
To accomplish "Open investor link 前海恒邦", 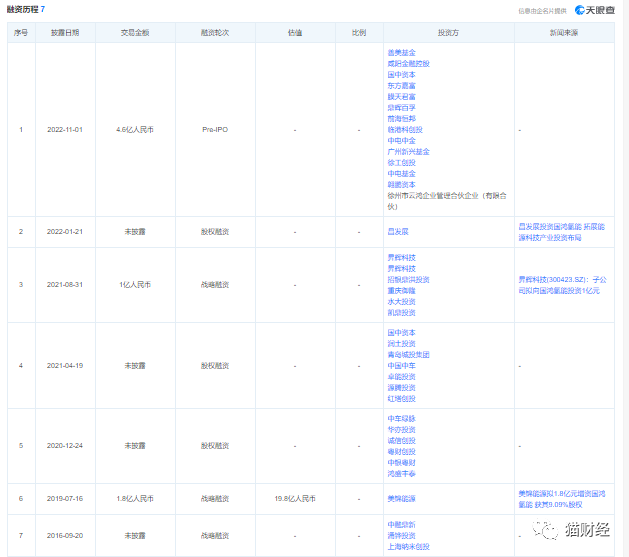I will (401, 119).
